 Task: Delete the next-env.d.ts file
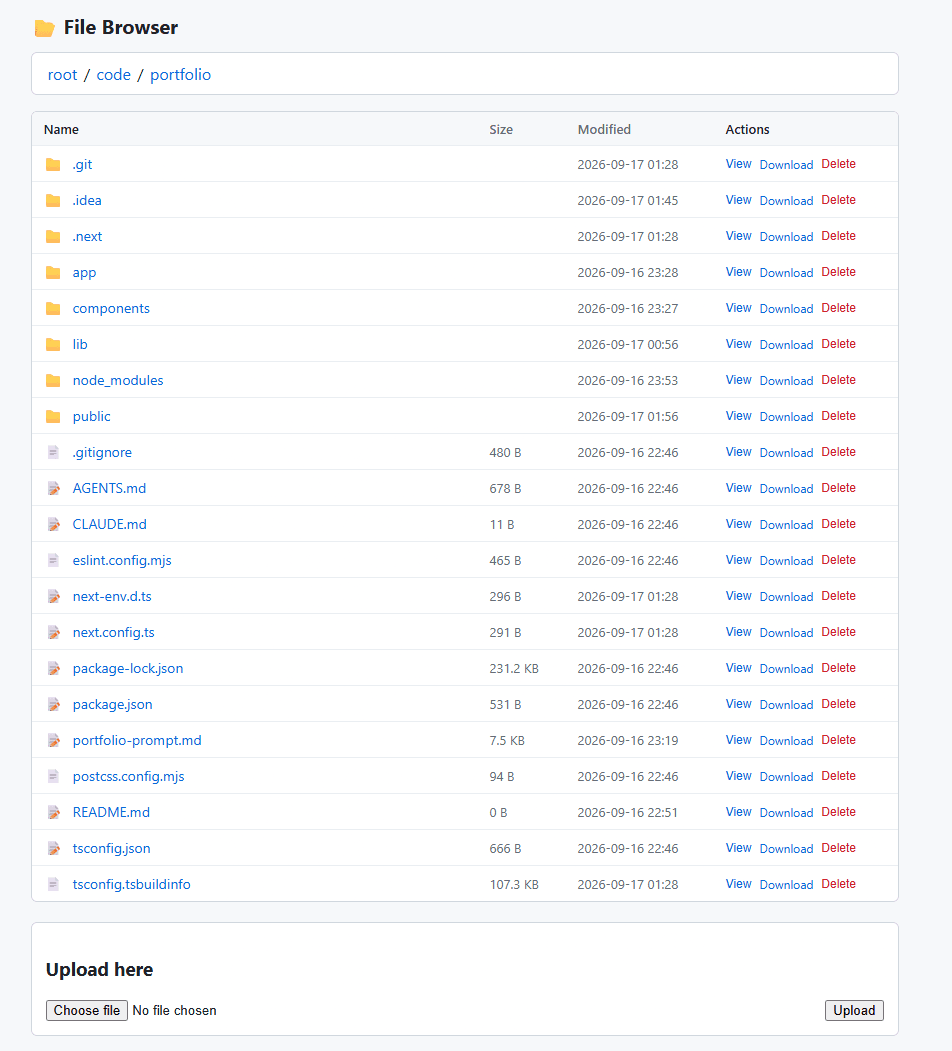tap(839, 596)
